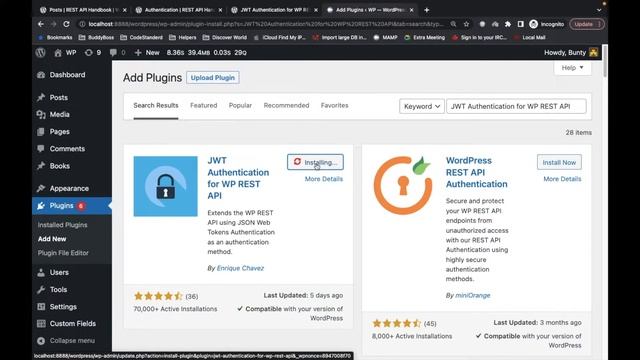
Task: Open the comments bubble in admin bar
Action: 118,53
